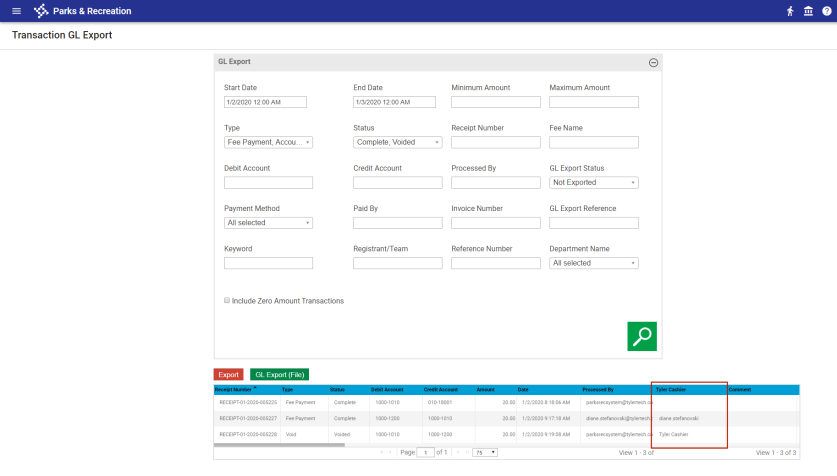Click the red Export button
This screenshot has height=476, width=837.
(x=228, y=374)
